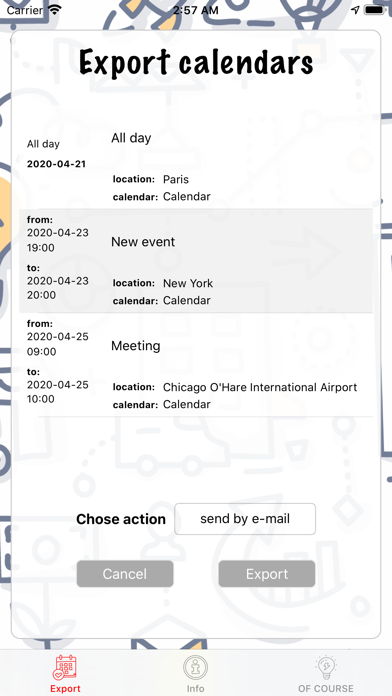Click the date 2020-04-21
392x696 pixels.
pos(56,164)
